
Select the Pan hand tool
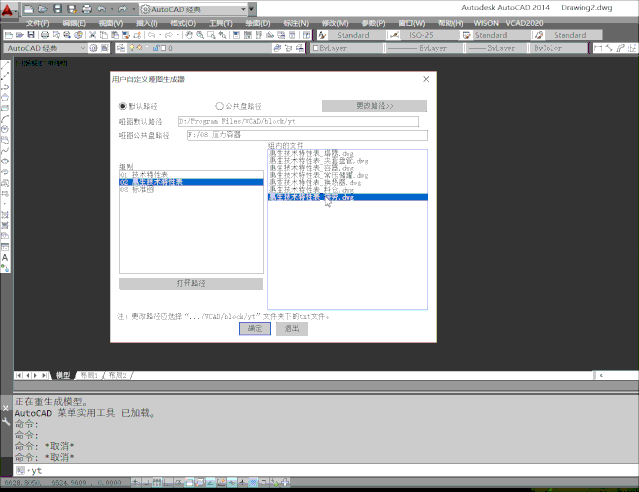pyautogui.click(x=189, y=35)
